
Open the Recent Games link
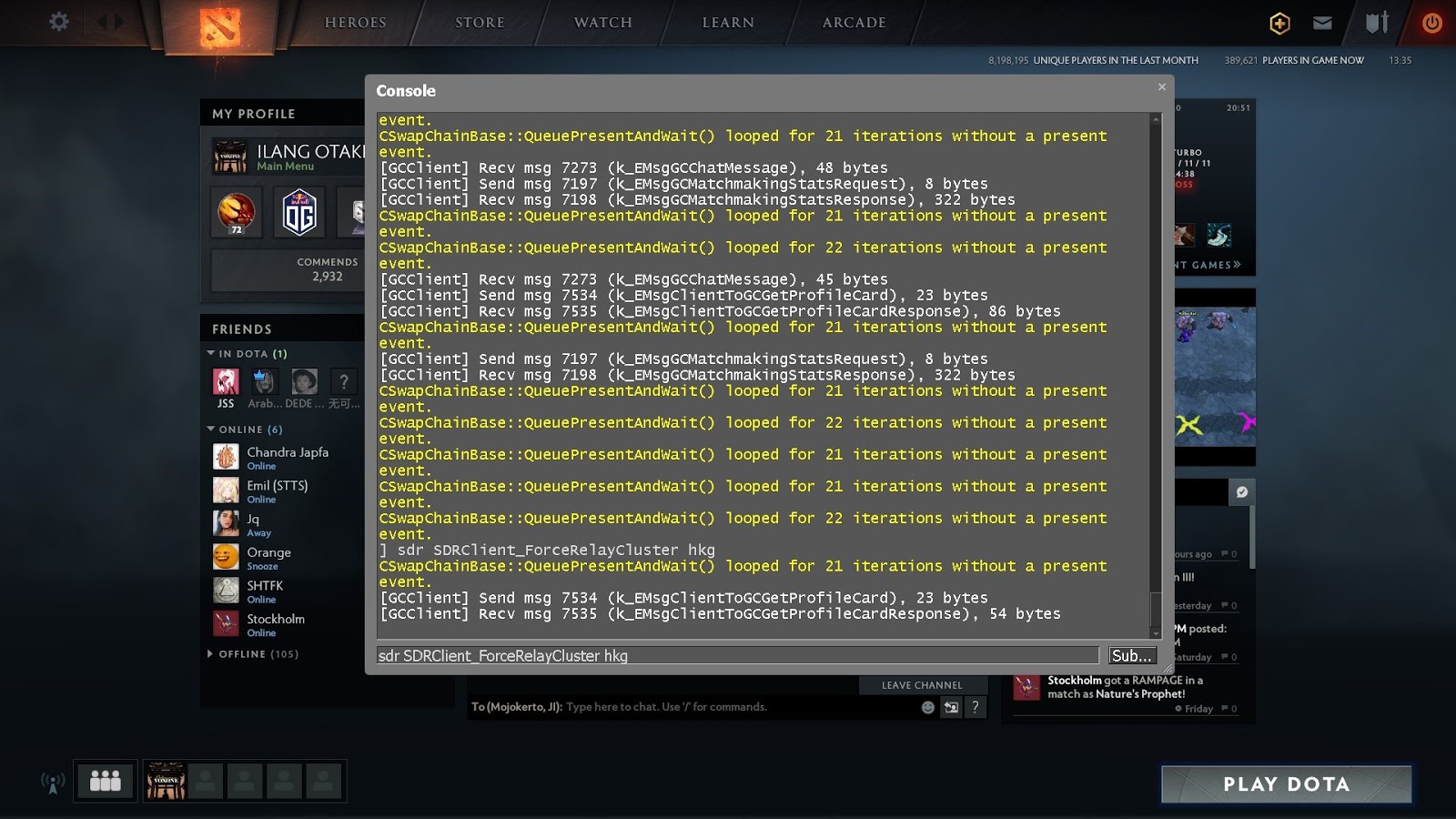pyautogui.click(x=1208, y=265)
